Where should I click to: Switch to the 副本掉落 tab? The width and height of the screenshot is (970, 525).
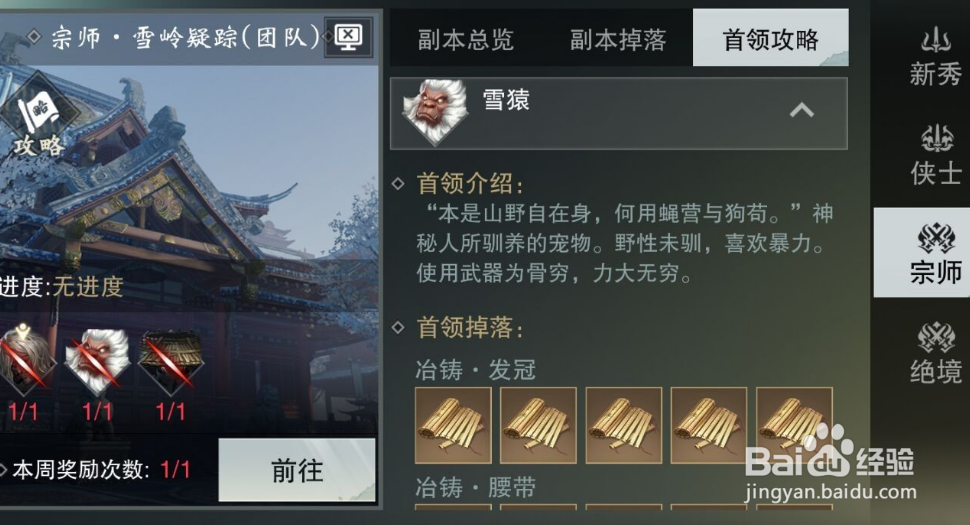click(617, 40)
